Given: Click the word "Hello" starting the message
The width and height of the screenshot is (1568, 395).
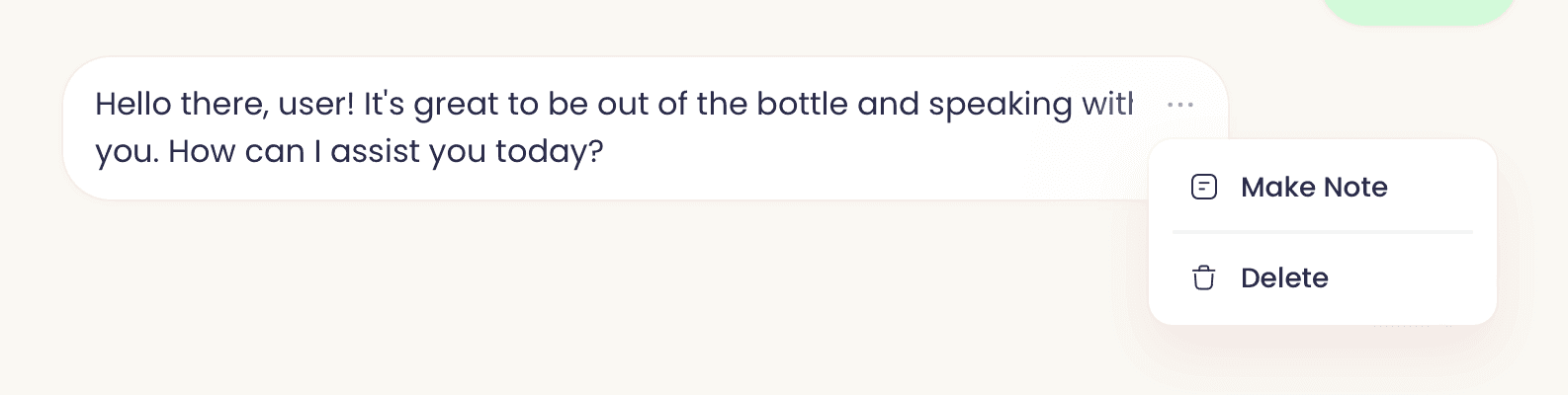Looking at the screenshot, I should [x=132, y=105].
